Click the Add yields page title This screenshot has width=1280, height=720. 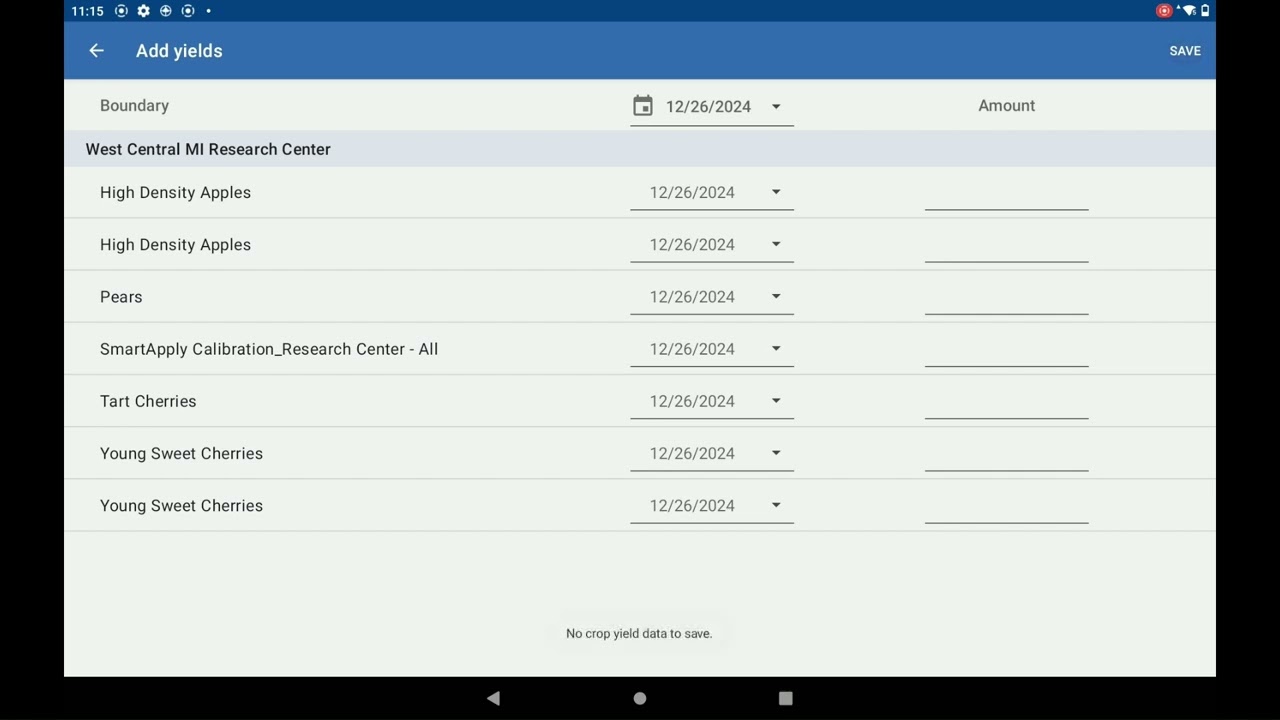179,51
